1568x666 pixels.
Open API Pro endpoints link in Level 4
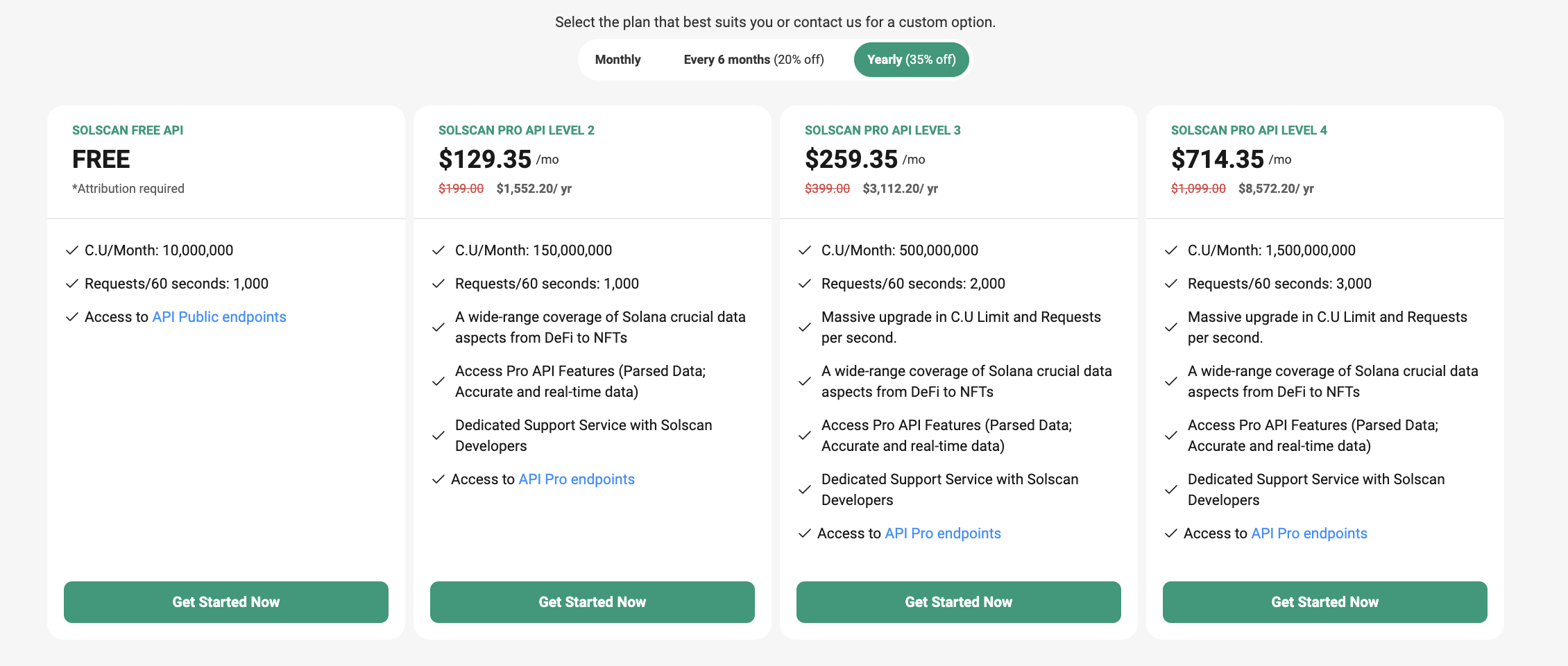tap(1309, 533)
